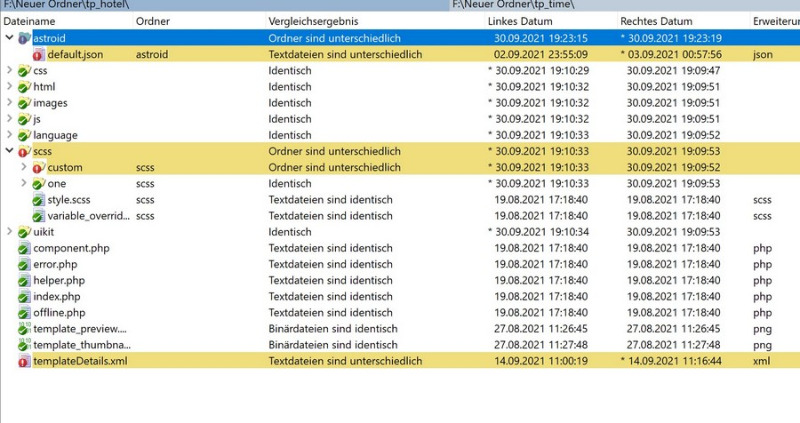Click the uikit folder icon
Image resolution: width=800 pixels, height=423 pixels.
tap(24, 232)
